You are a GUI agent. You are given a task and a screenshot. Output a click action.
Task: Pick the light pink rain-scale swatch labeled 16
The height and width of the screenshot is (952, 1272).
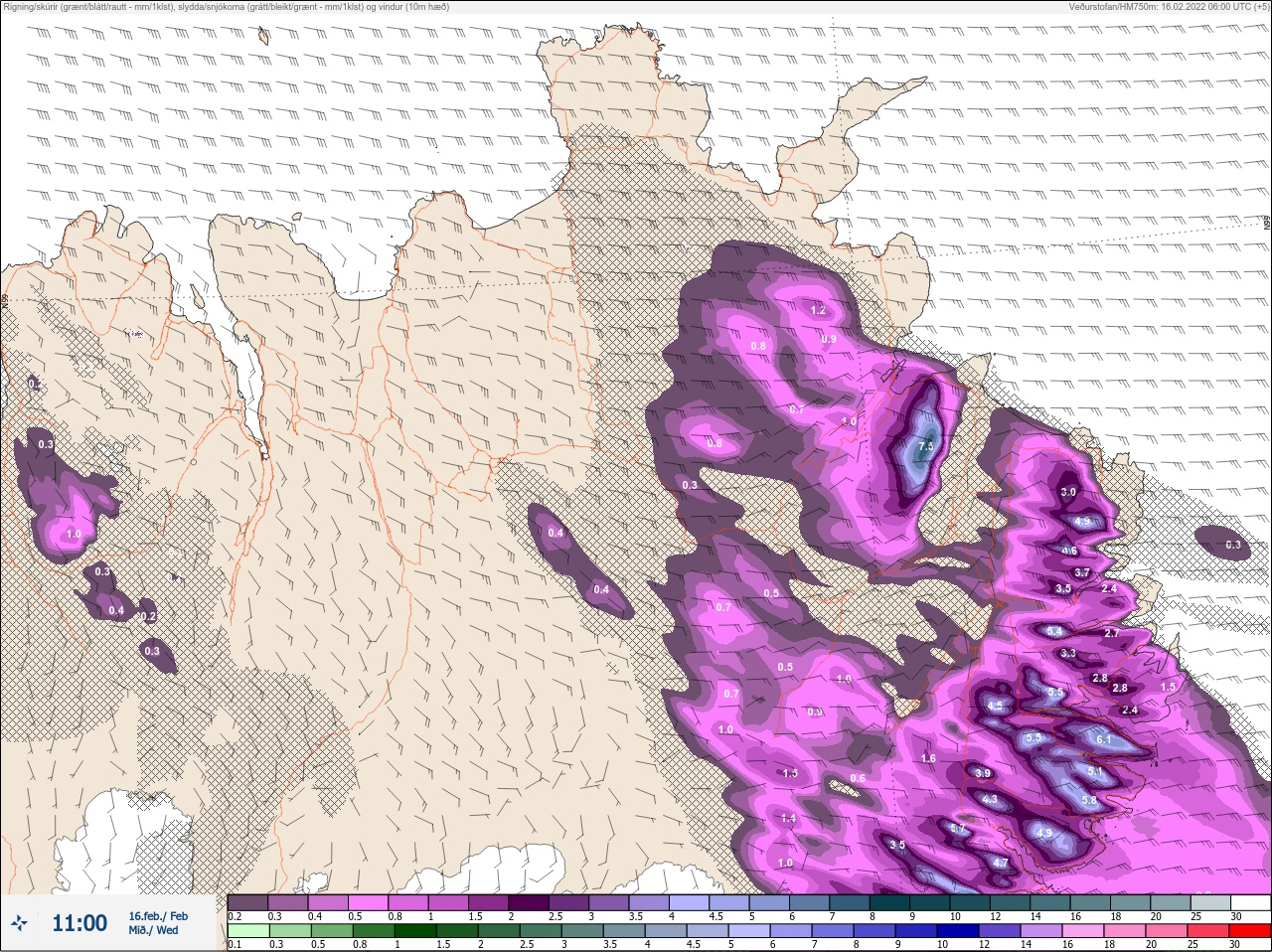click(1083, 930)
